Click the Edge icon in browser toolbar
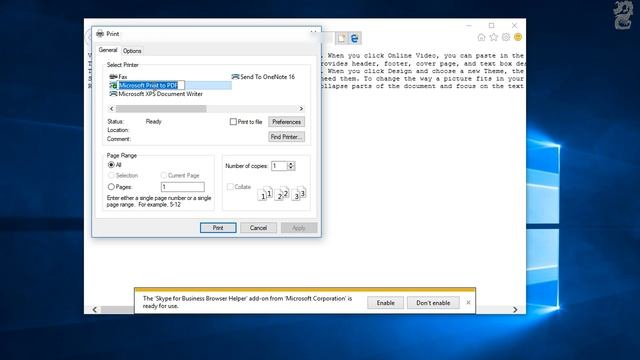Viewport: 640px width, 360px height. coord(354,38)
